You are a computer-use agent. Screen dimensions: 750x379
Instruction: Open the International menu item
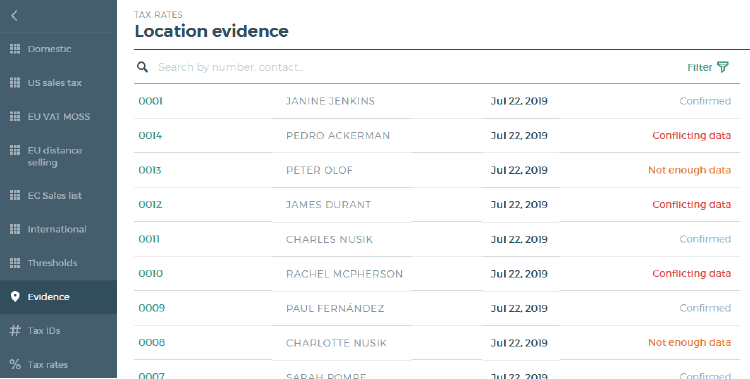[x=58, y=229]
